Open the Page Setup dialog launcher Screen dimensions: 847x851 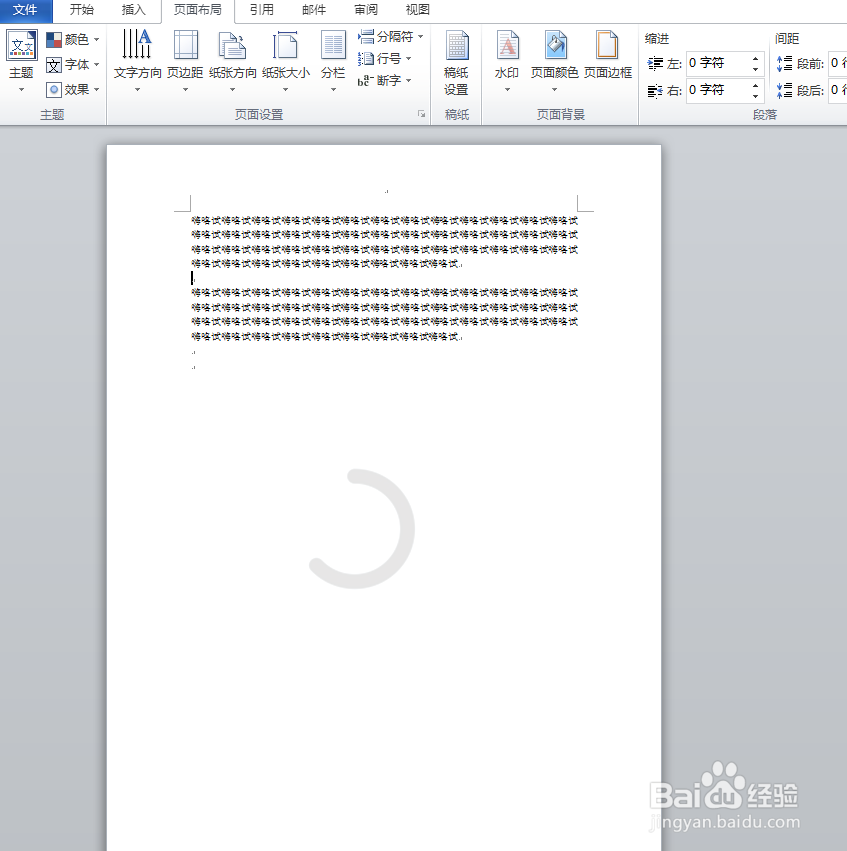422,114
